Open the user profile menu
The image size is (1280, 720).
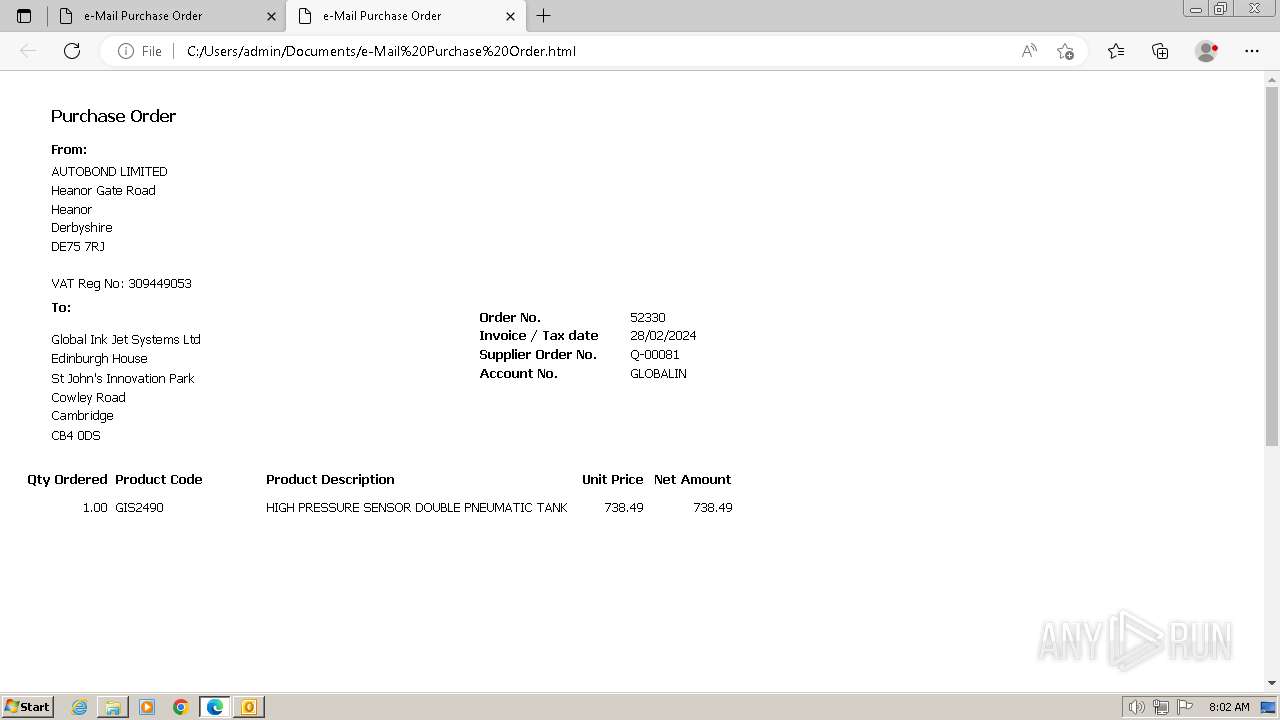tap(1207, 51)
